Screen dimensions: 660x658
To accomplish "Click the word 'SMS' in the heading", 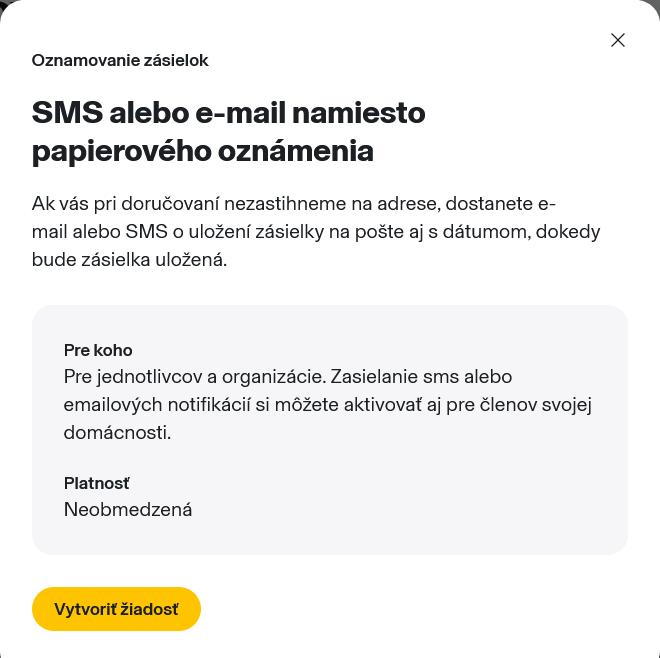I will coord(67,113).
